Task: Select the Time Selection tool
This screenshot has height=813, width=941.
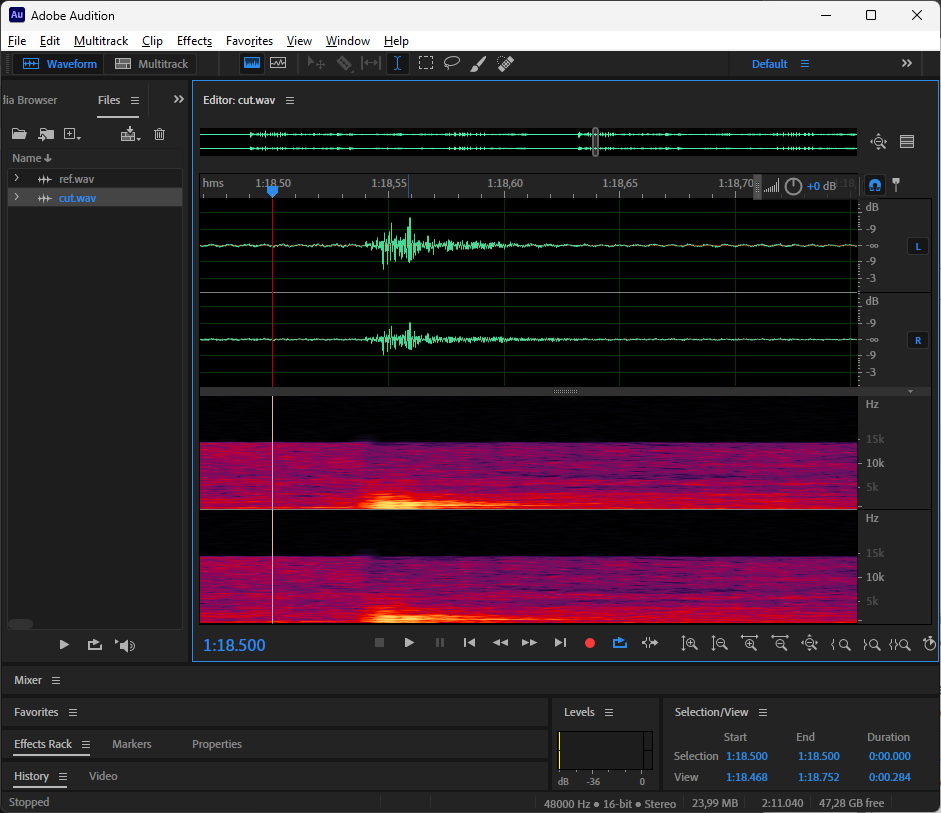Action: (398, 63)
